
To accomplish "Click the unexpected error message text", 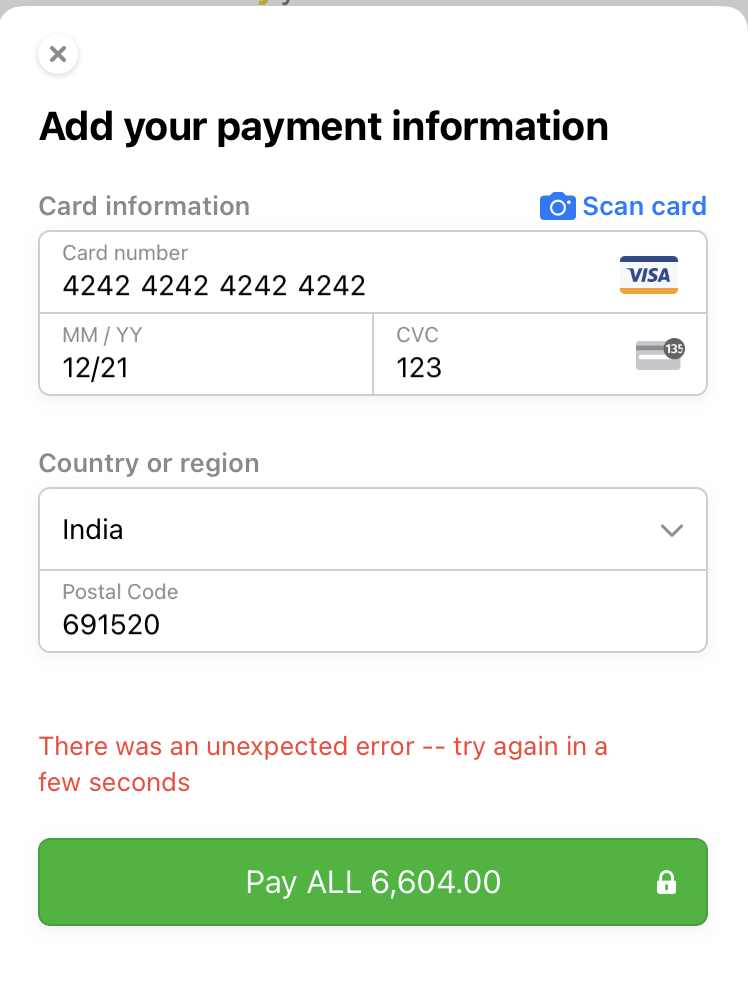I will (323, 763).
